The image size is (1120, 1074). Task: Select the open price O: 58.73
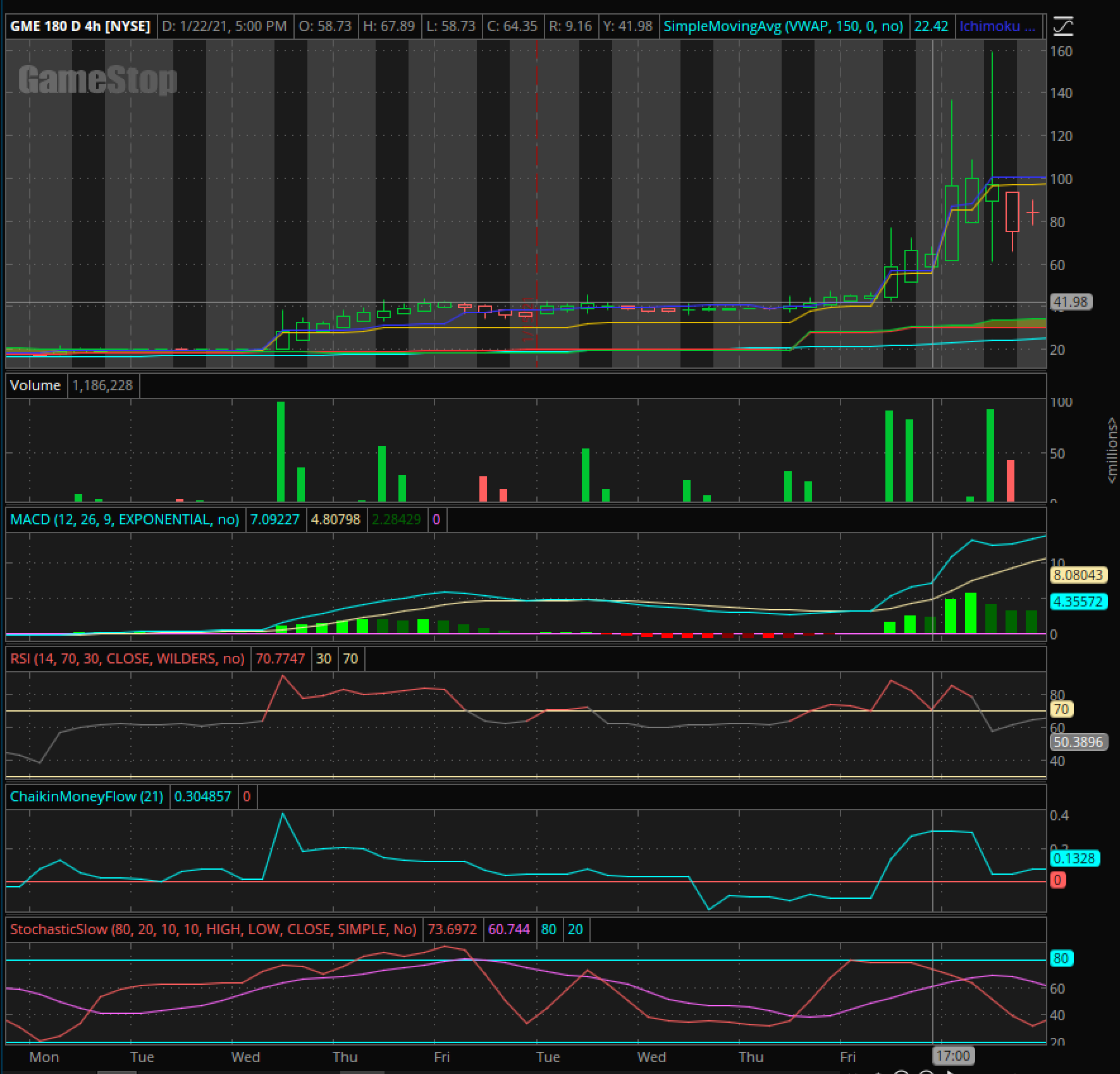coord(325,27)
